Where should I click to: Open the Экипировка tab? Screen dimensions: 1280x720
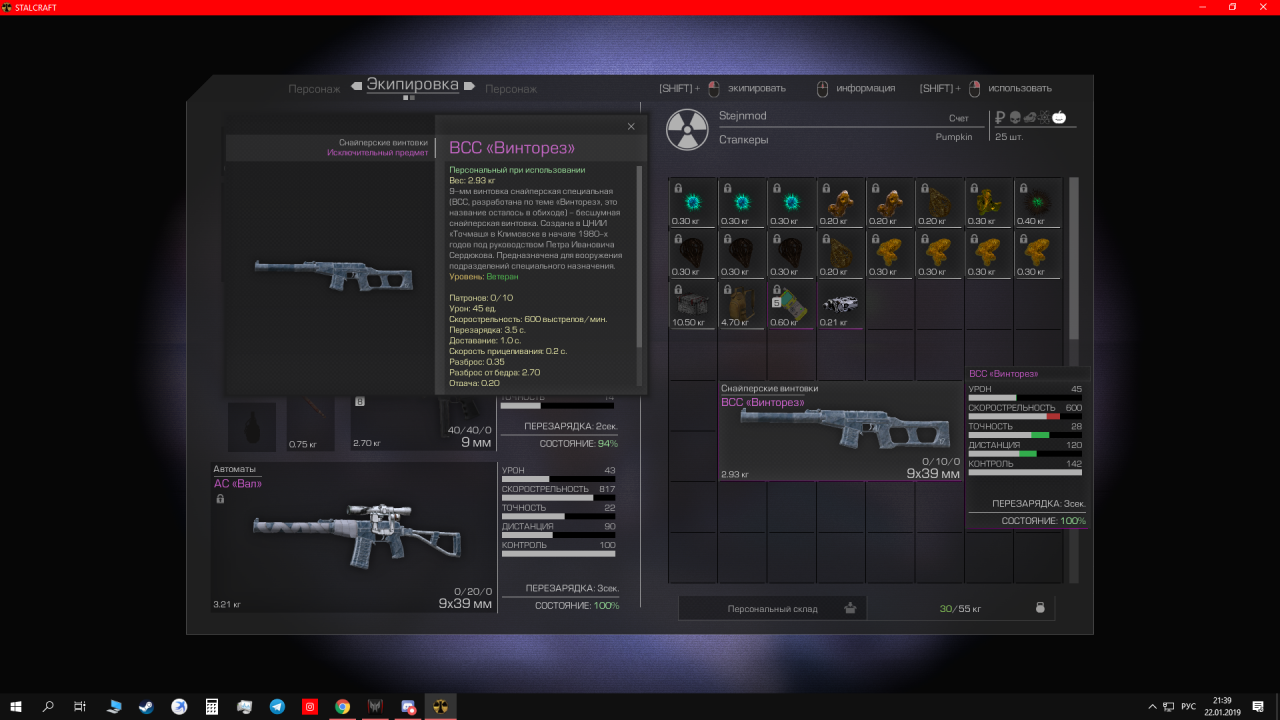click(x=412, y=85)
